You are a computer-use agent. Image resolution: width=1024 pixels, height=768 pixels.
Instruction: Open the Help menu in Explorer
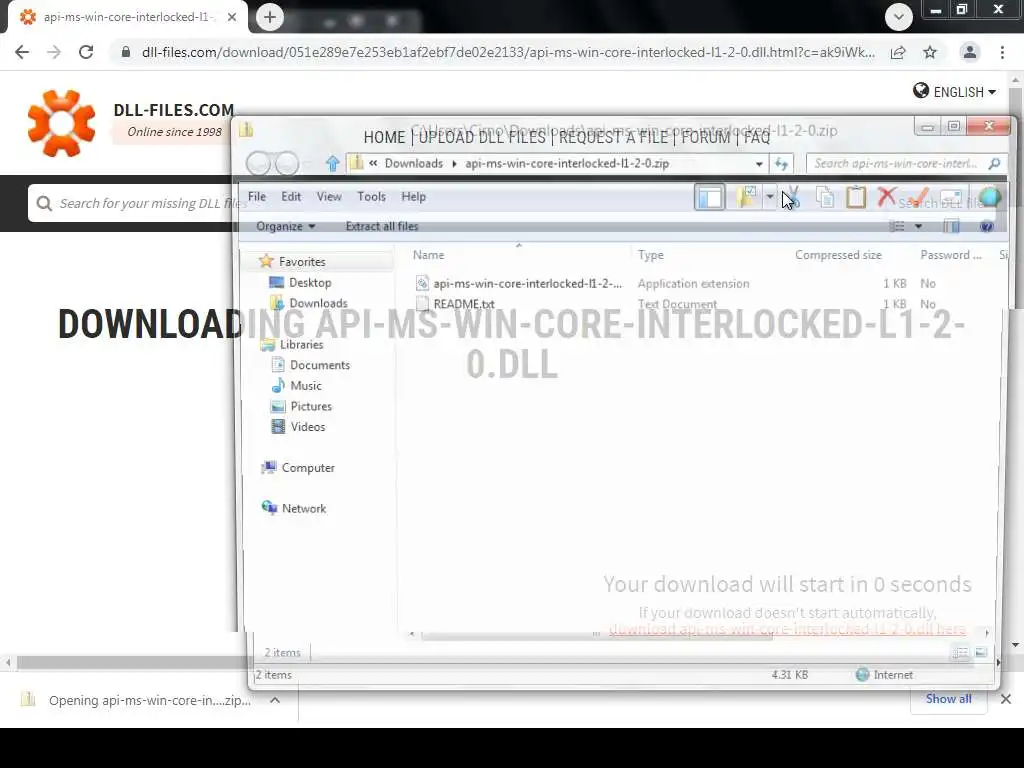pos(413,197)
